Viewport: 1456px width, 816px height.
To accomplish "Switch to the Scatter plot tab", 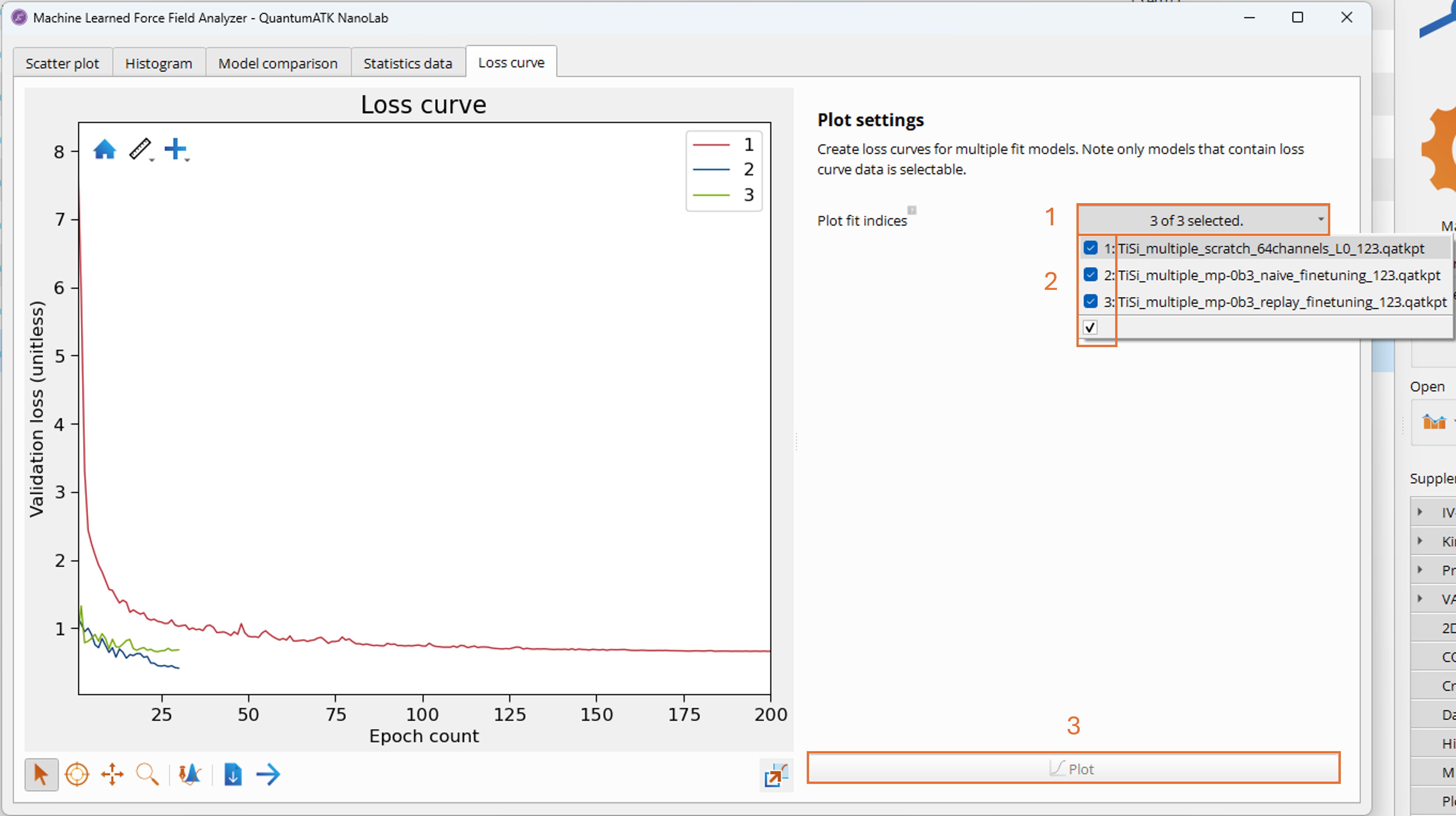I will 62,63.
